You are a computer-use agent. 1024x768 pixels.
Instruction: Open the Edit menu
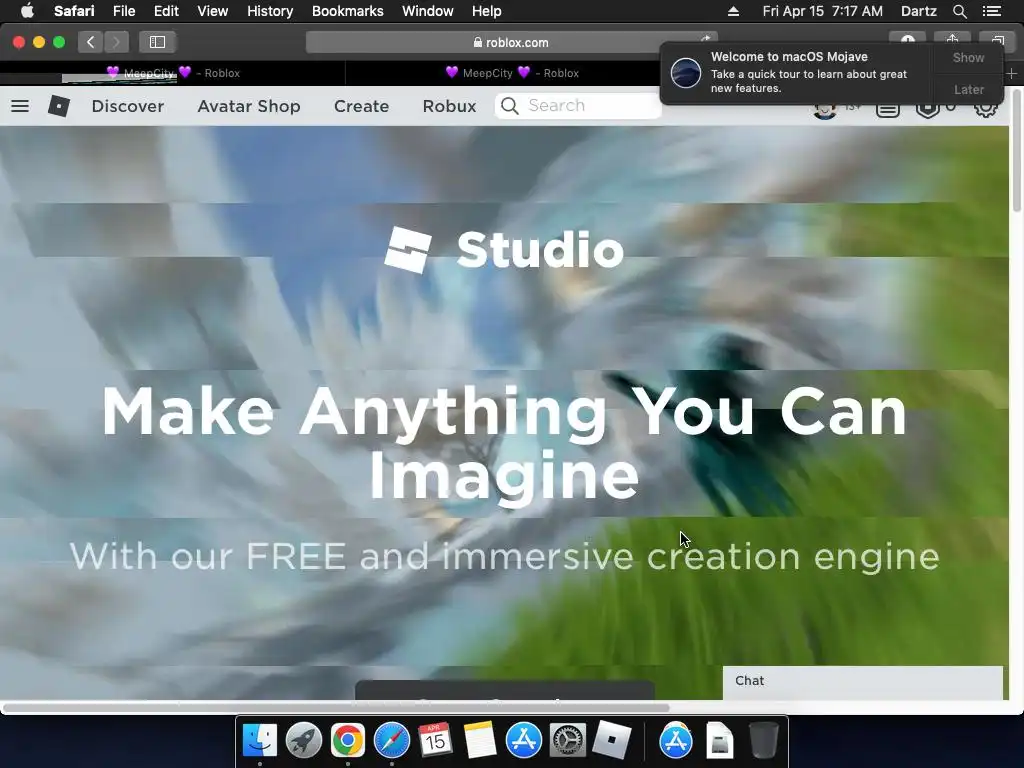click(x=166, y=11)
